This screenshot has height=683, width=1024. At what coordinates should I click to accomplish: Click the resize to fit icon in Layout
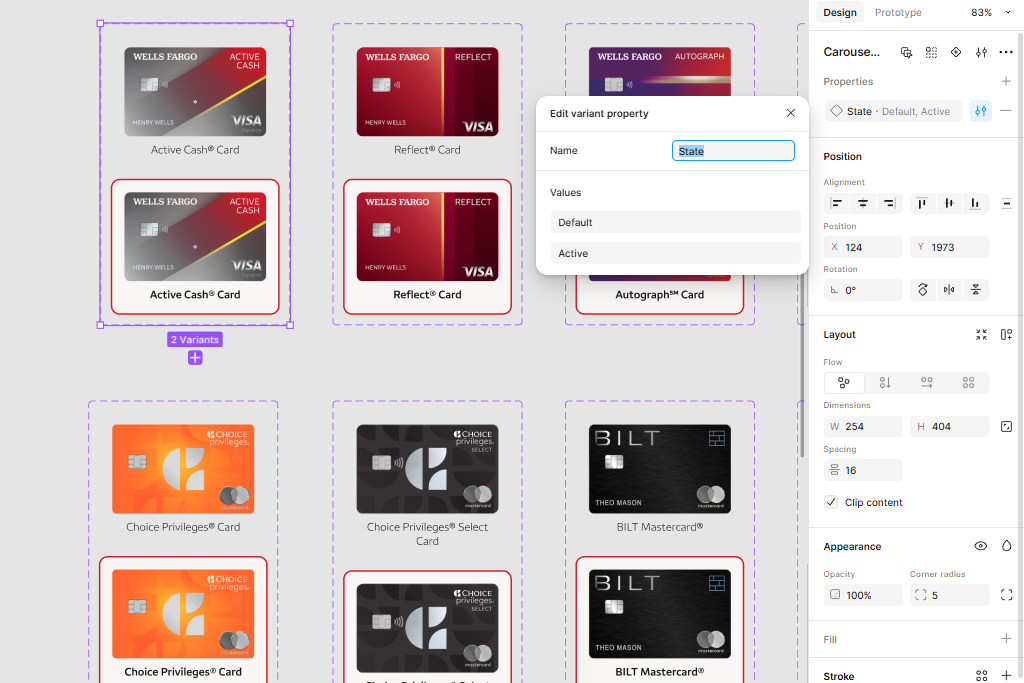pyautogui.click(x=981, y=335)
